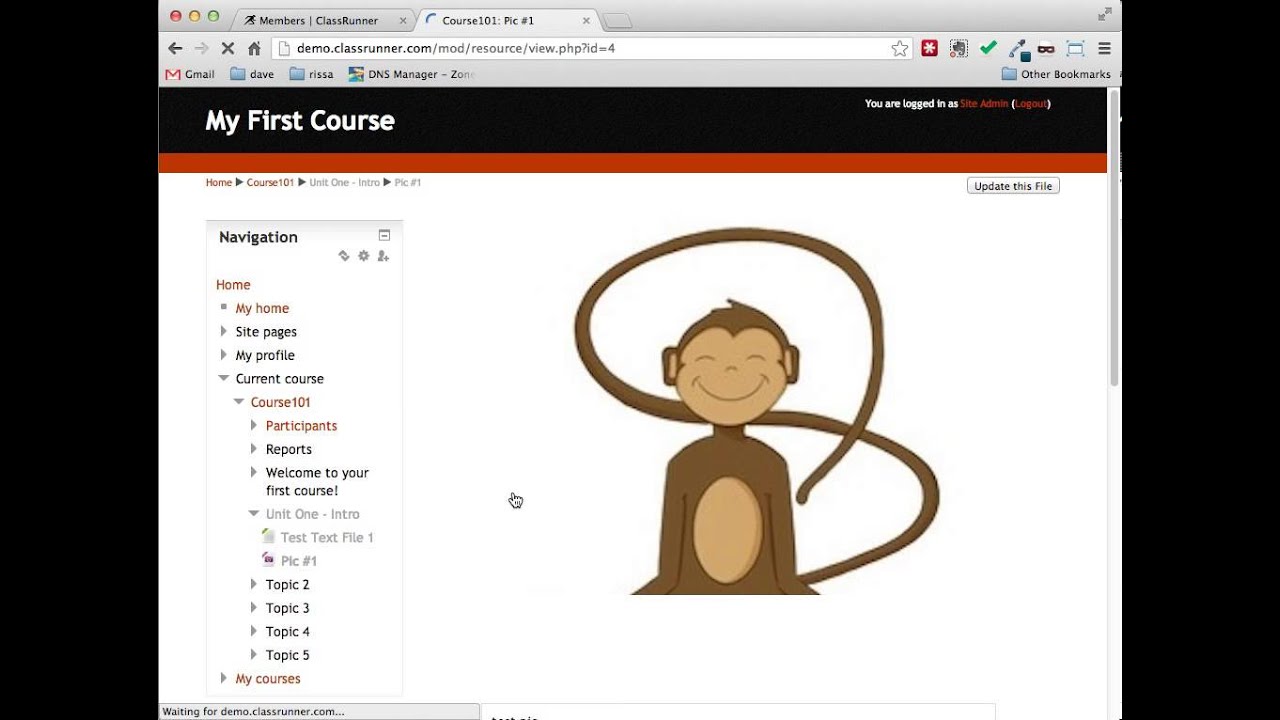Image resolution: width=1280 pixels, height=720 pixels.
Task: Click the Update this File button
Action: [1013, 186]
